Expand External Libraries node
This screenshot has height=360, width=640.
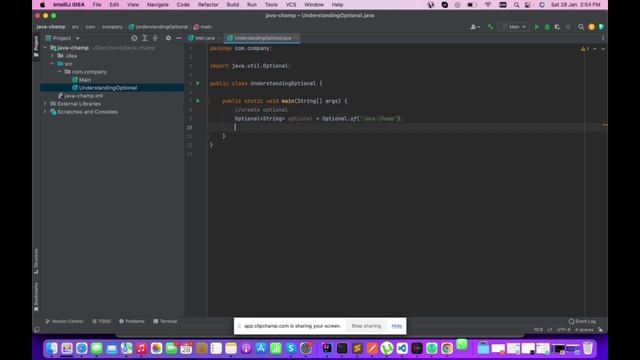pyautogui.click(x=45, y=104)
